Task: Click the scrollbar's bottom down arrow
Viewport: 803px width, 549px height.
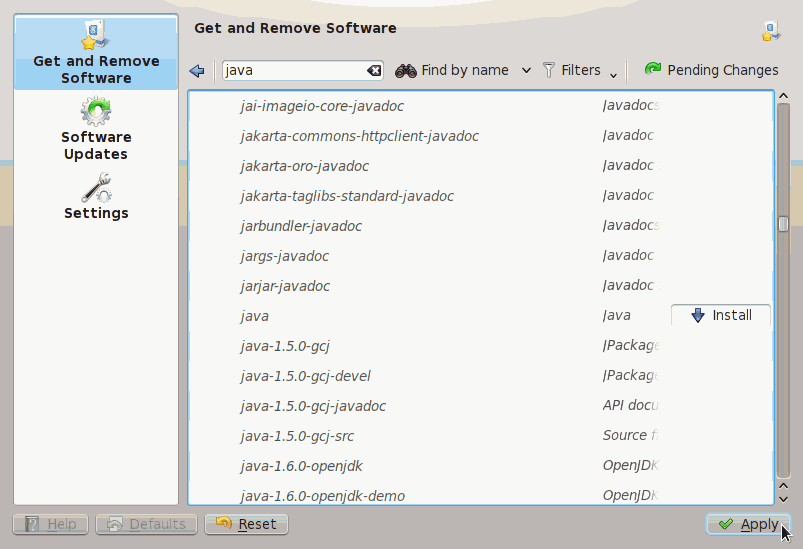Action: point(783,499)
